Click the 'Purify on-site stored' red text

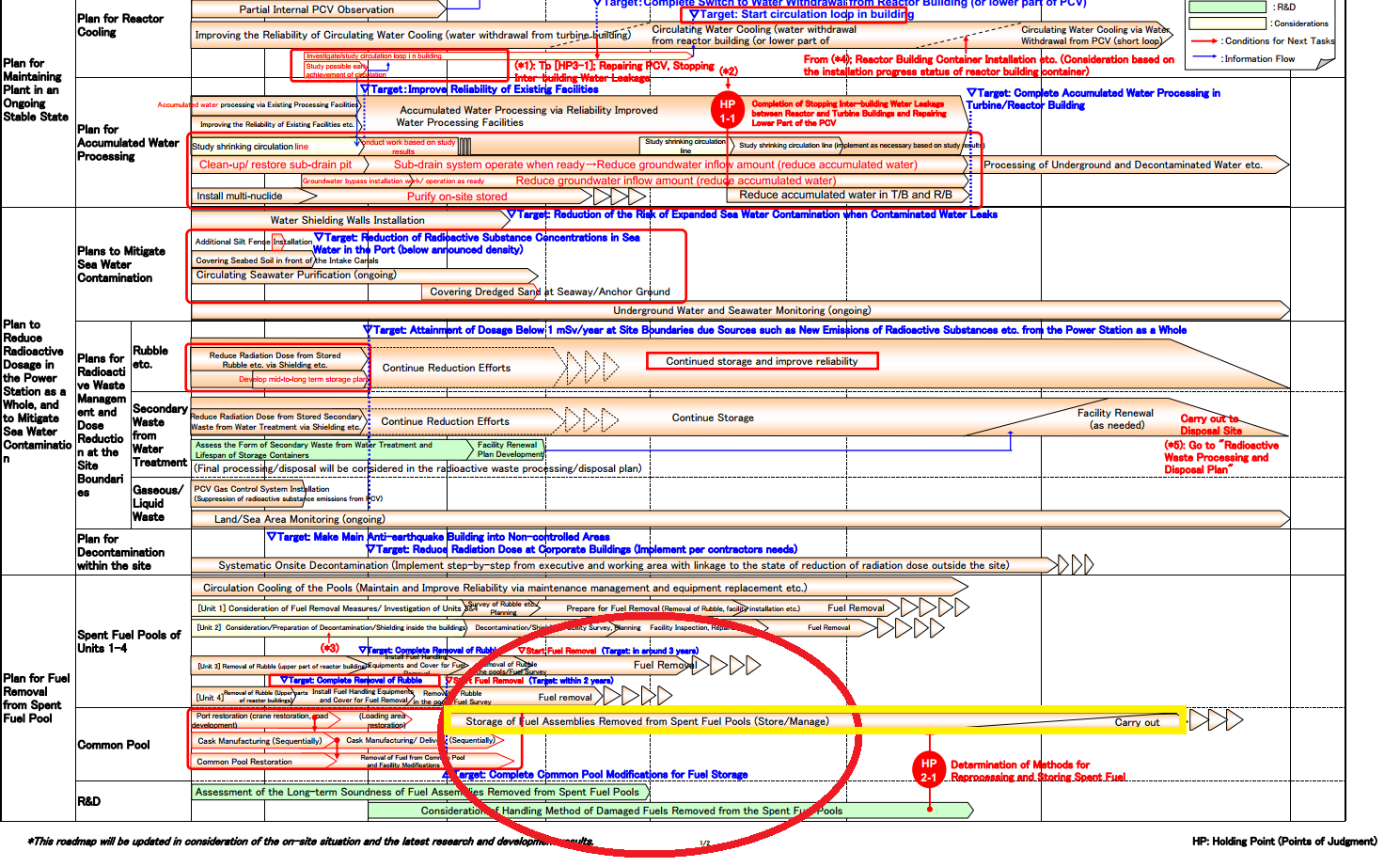(457, 197)
